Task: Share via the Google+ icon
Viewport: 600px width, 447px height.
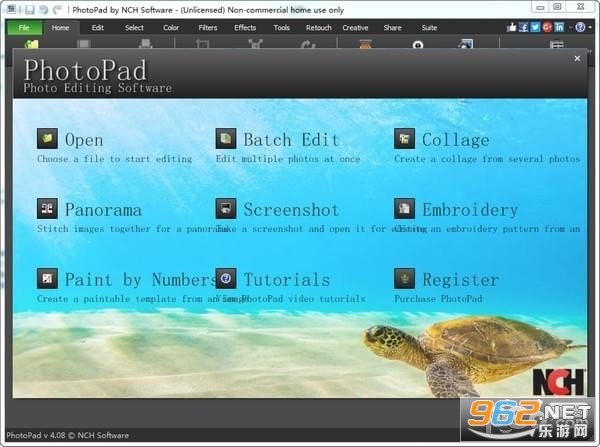Action: 547,27
